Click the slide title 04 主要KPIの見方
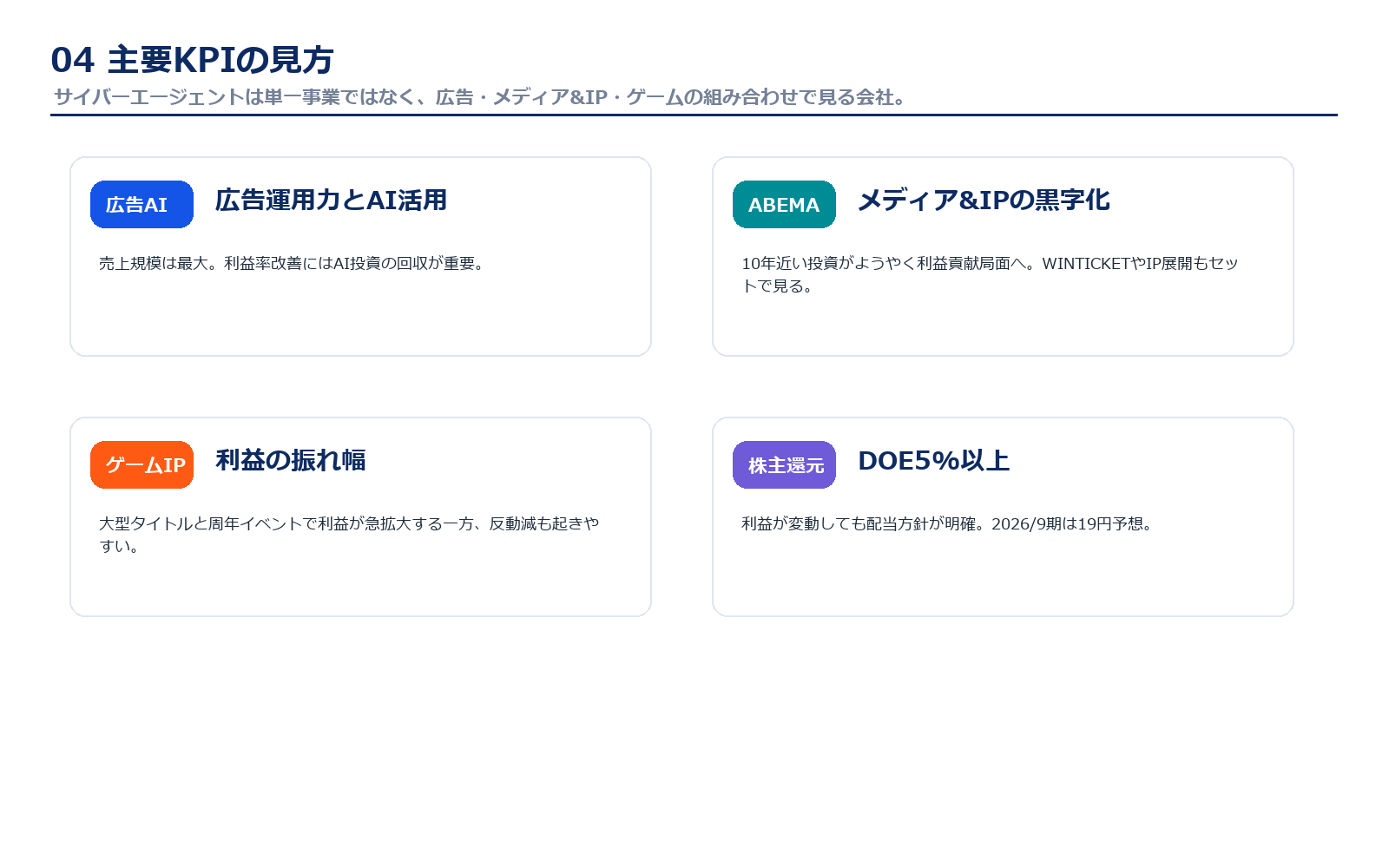 192,60
